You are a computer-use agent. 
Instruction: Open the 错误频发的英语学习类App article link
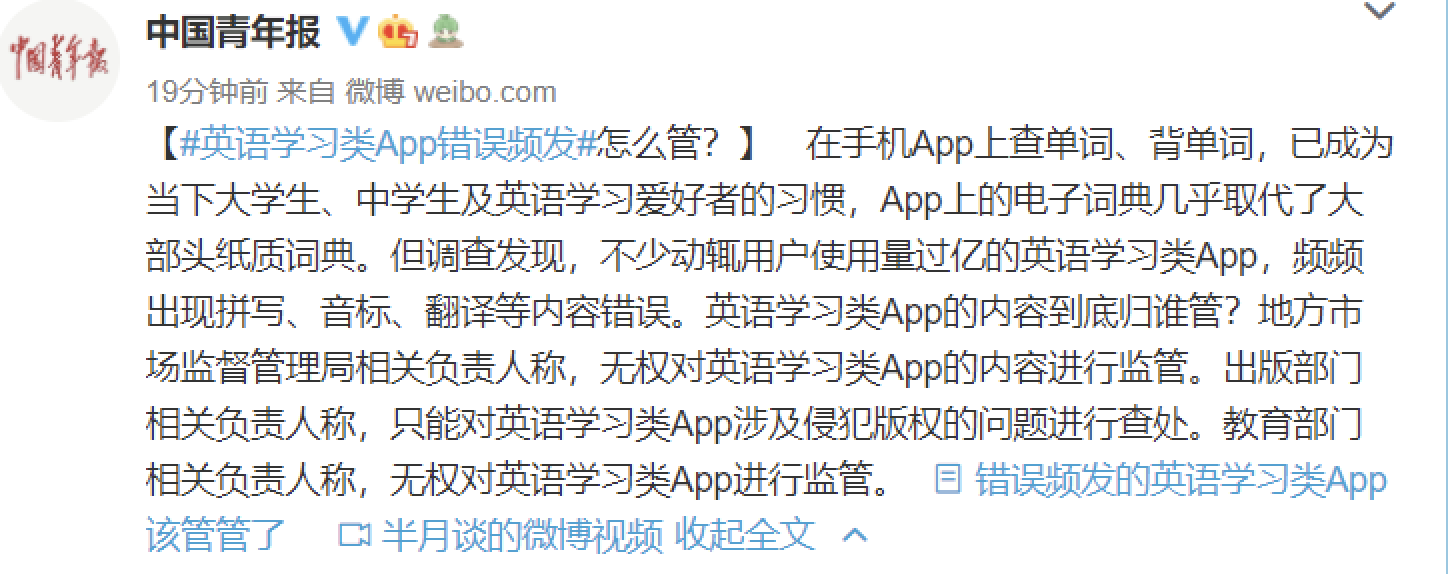(1181, 481)
